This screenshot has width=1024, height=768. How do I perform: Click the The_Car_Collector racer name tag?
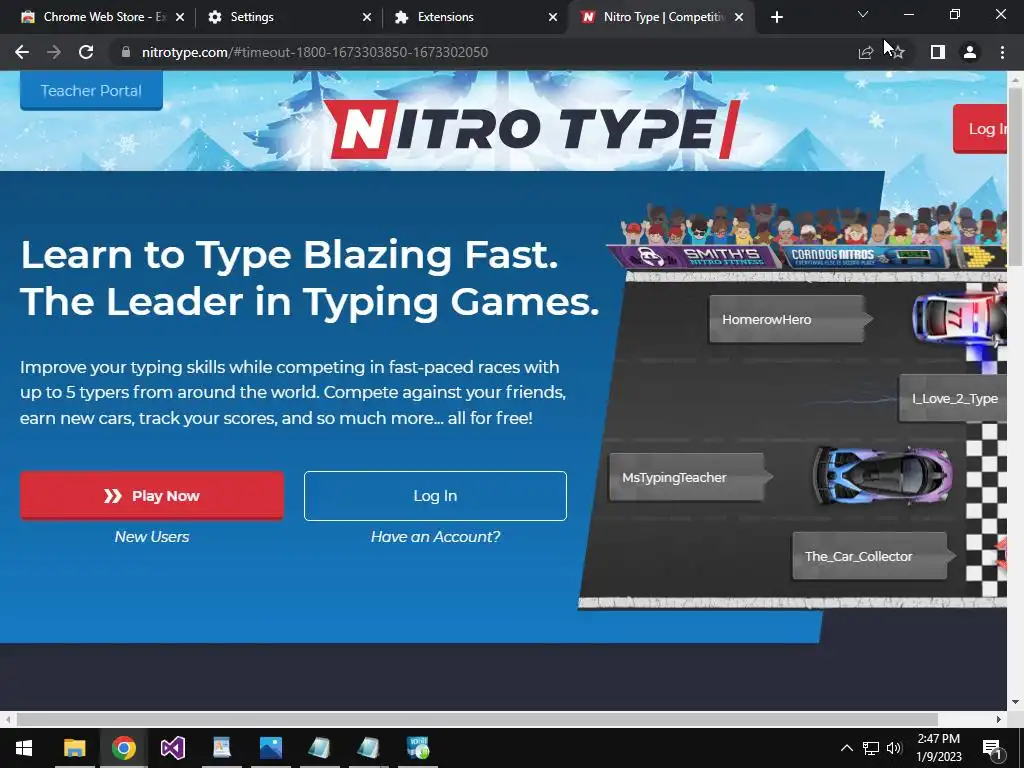coord(873,556)
